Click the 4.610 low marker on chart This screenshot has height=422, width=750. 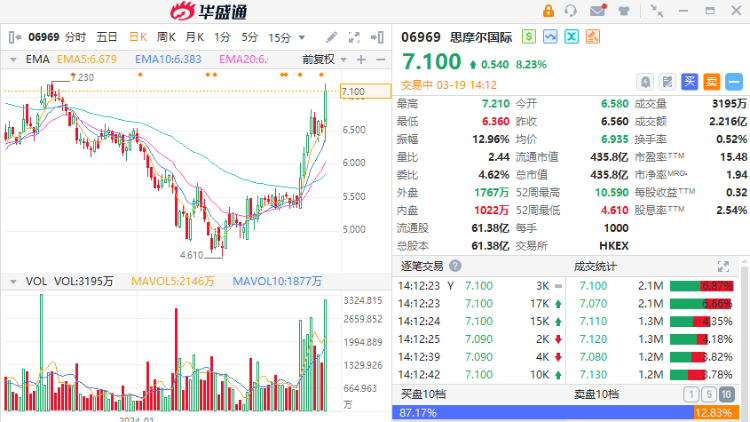pyautogui.click(x=191, y=255)
